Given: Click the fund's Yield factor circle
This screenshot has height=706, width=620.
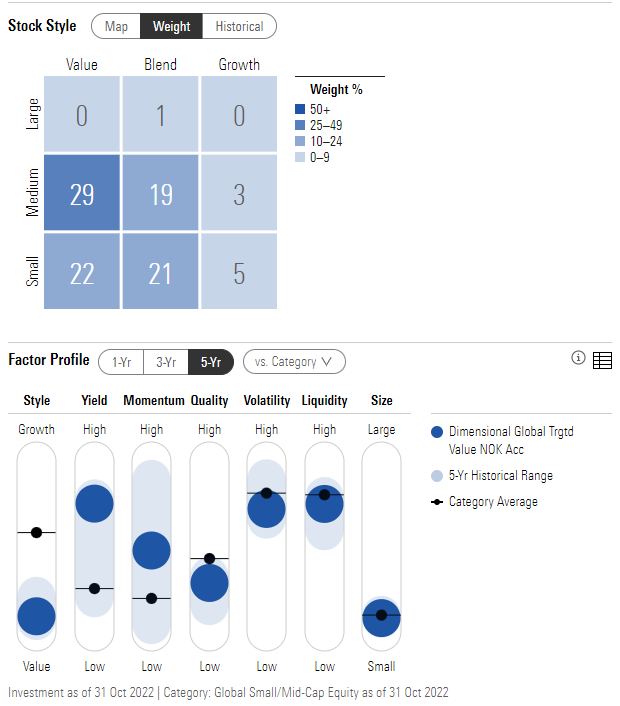Looking at the screenshot, I should click(x=95, y=503).
